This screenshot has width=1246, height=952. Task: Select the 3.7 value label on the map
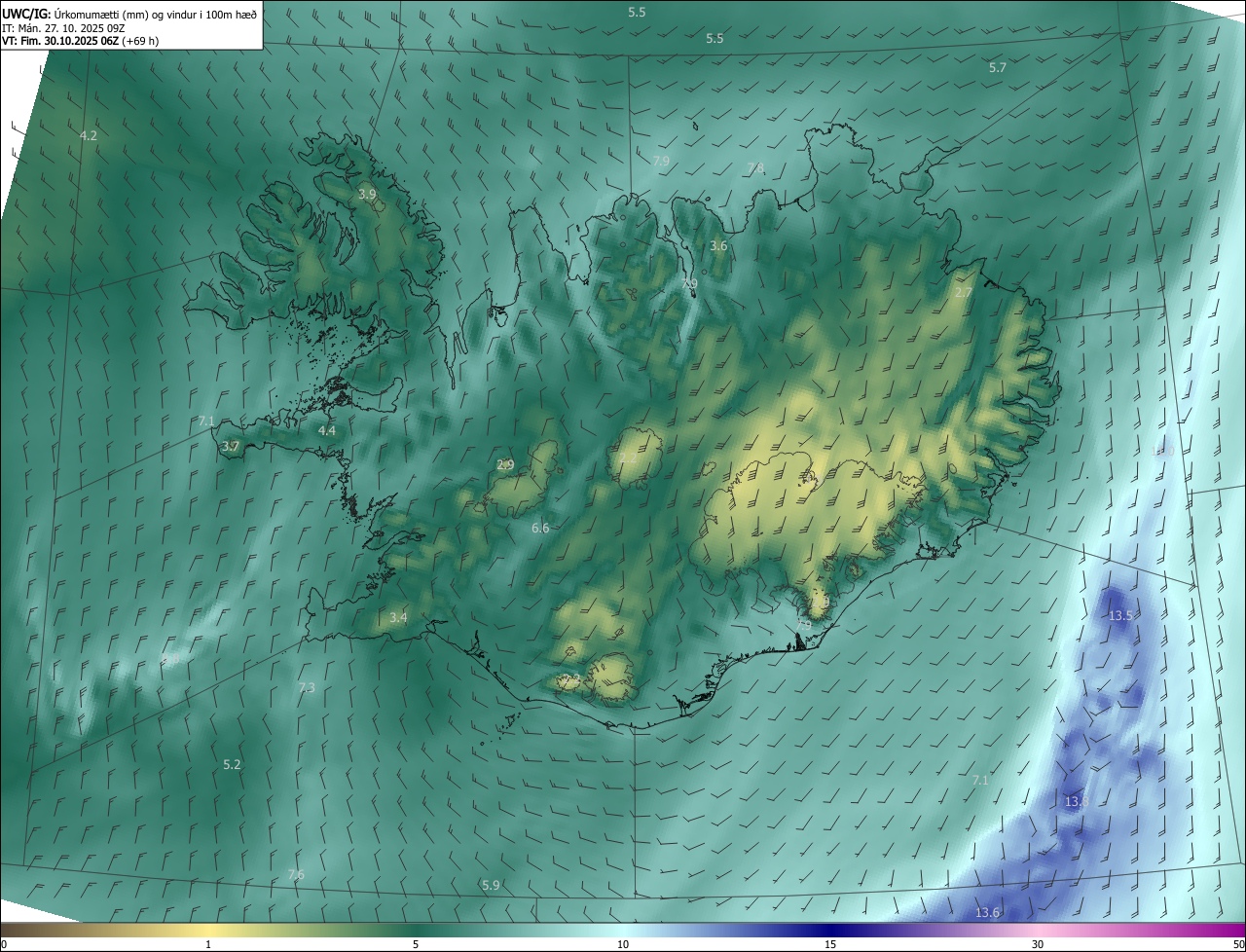(x=230, y=446)
